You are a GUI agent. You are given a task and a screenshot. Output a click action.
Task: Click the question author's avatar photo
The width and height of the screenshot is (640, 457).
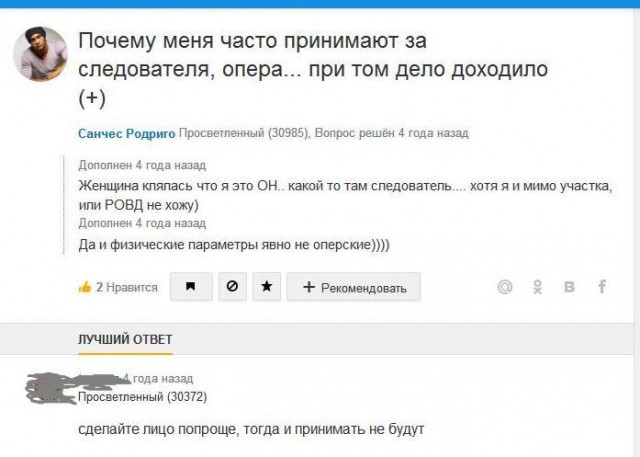[x=41, y=54]
